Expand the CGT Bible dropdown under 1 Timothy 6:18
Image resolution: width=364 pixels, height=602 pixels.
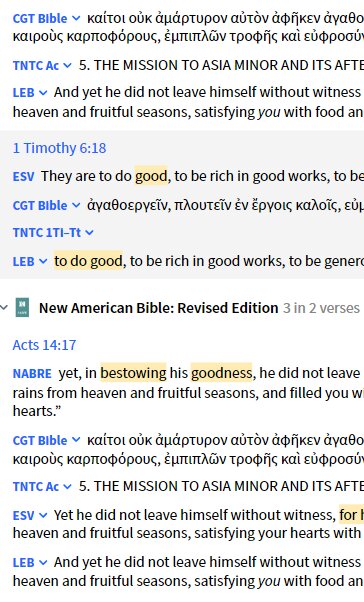coord(76,205)
